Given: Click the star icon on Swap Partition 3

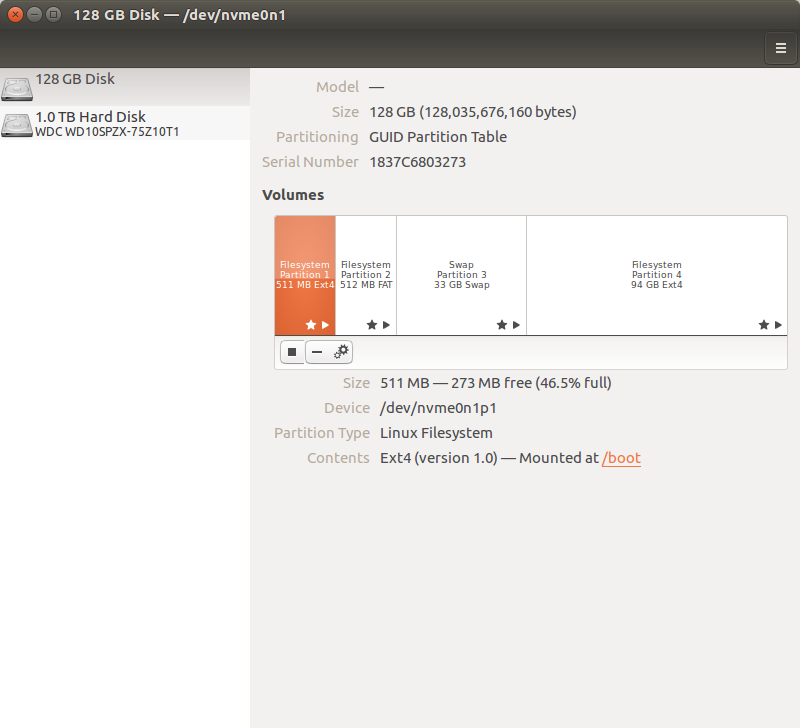Looking at the screenshot, I should pyautogui.click(x=502, y=325).
